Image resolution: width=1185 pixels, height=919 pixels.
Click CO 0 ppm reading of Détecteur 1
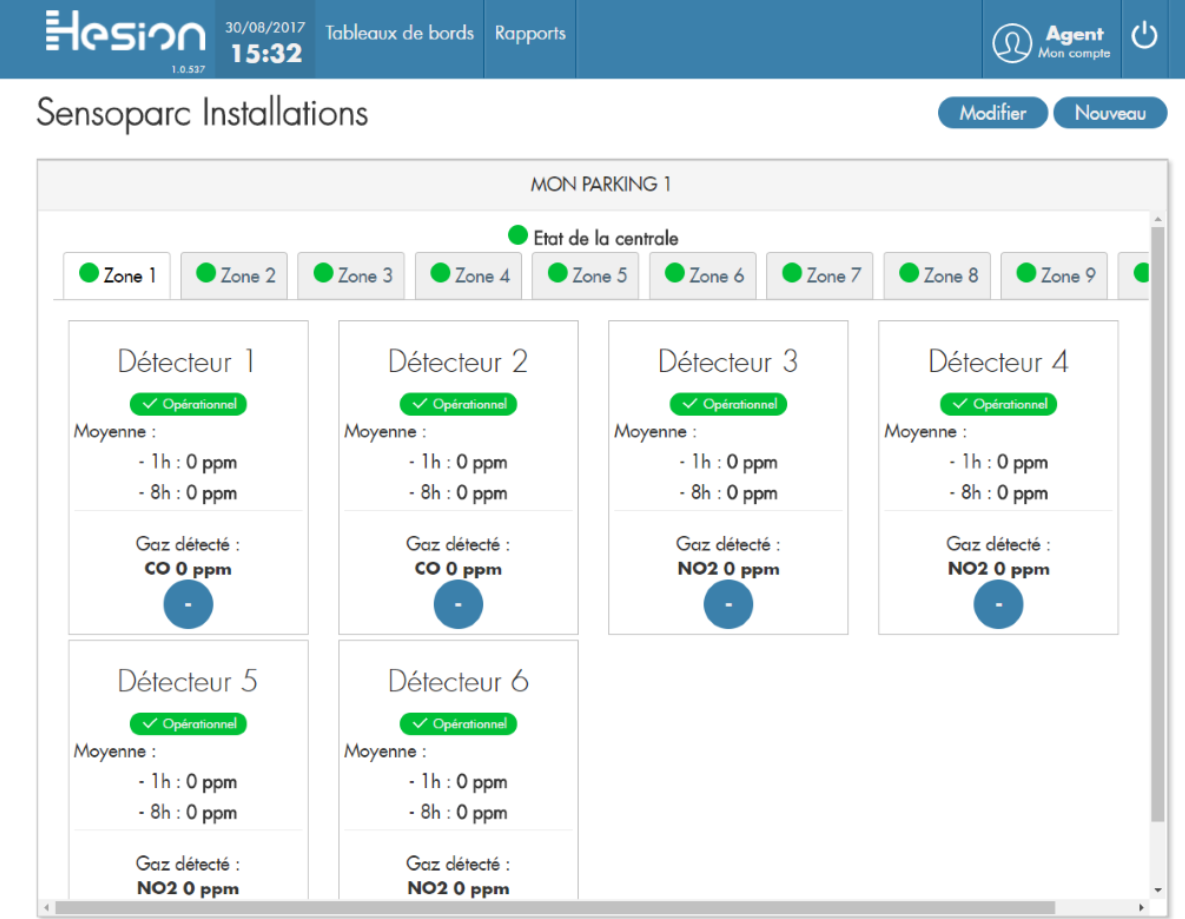[188, 569]
